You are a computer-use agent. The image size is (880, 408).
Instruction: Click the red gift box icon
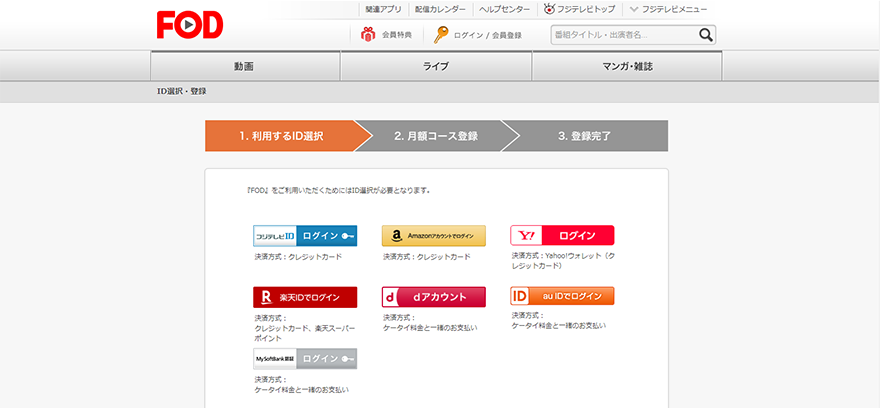click(368, 35)
